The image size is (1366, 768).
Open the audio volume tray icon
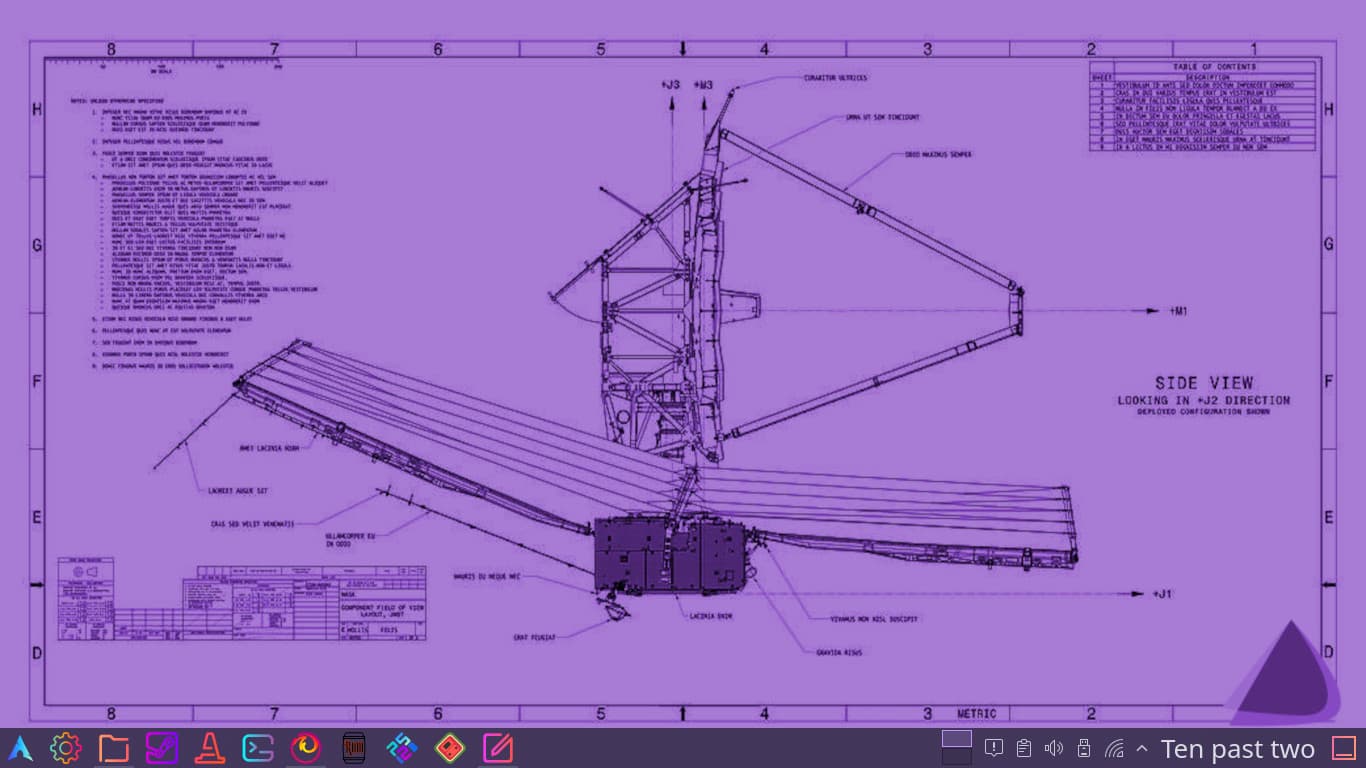1053,748
